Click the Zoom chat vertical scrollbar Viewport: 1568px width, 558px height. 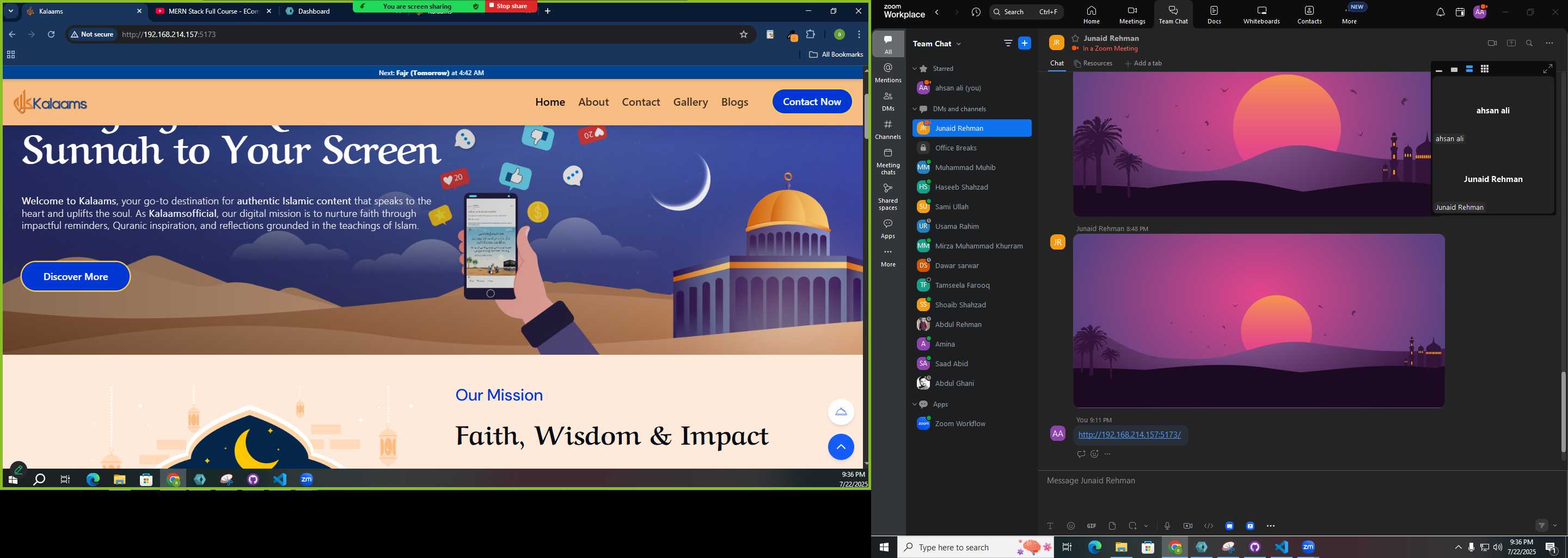[x=1563, y=411]
